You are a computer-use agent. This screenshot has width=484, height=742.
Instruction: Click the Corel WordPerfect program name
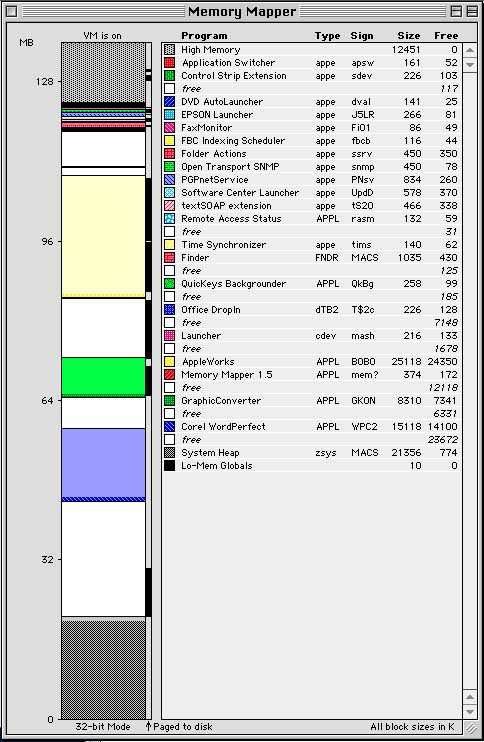pos(223,427)
